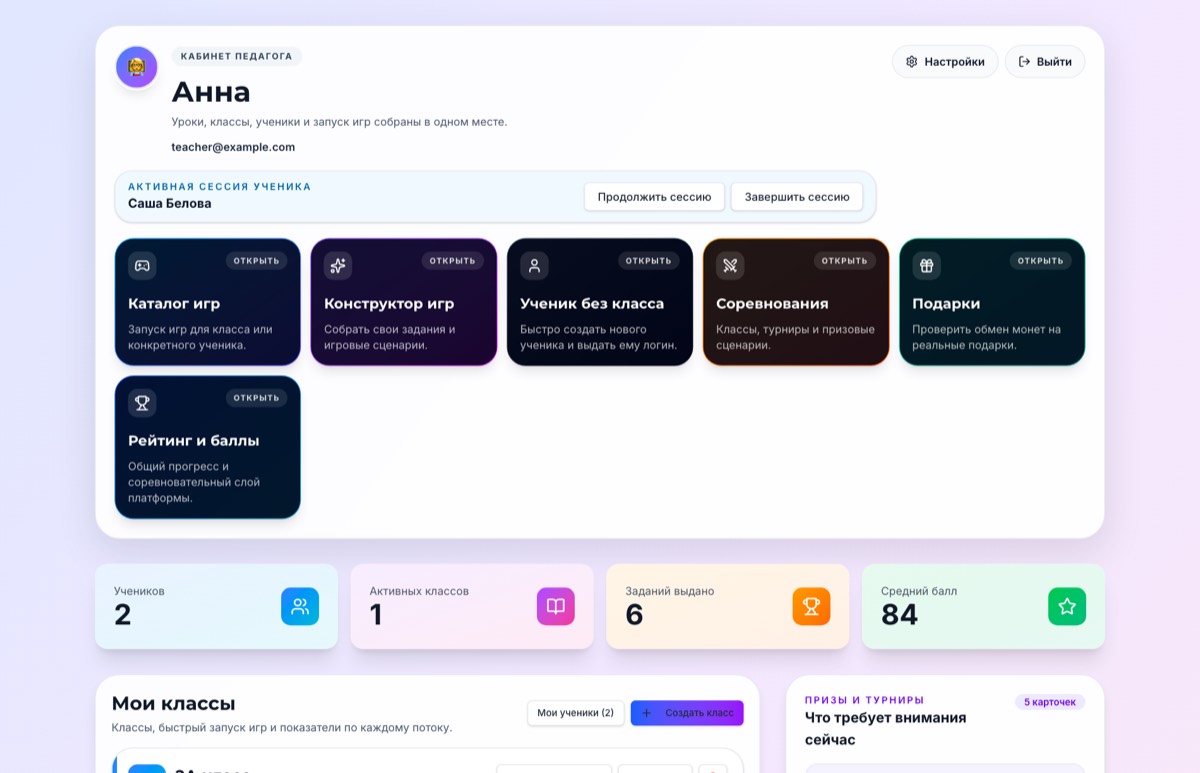Click Продолжить сессию for Саша Белова

(x=654, y=197)
